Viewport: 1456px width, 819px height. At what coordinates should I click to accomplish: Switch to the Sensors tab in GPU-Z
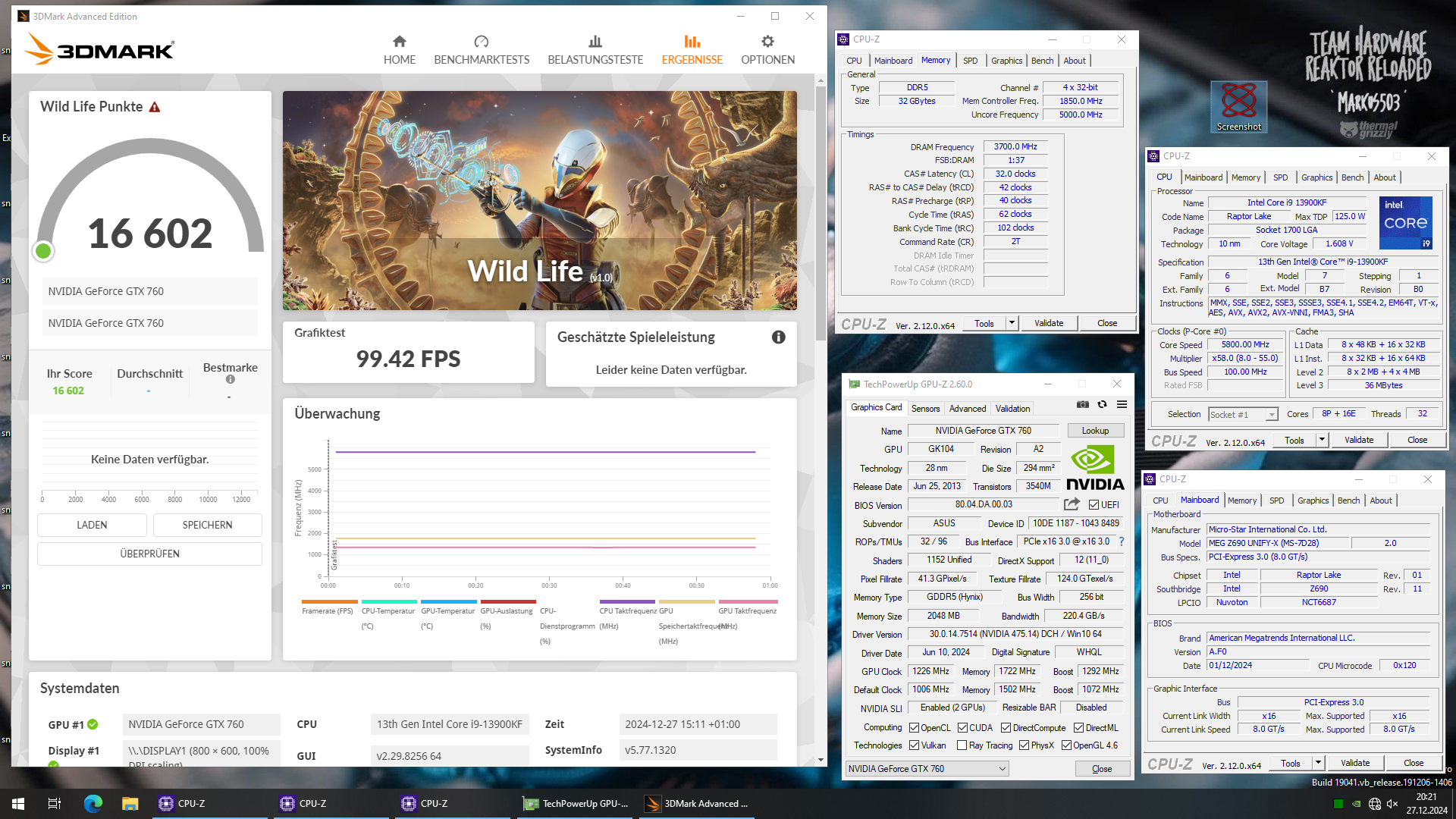[x=925, y=408]
